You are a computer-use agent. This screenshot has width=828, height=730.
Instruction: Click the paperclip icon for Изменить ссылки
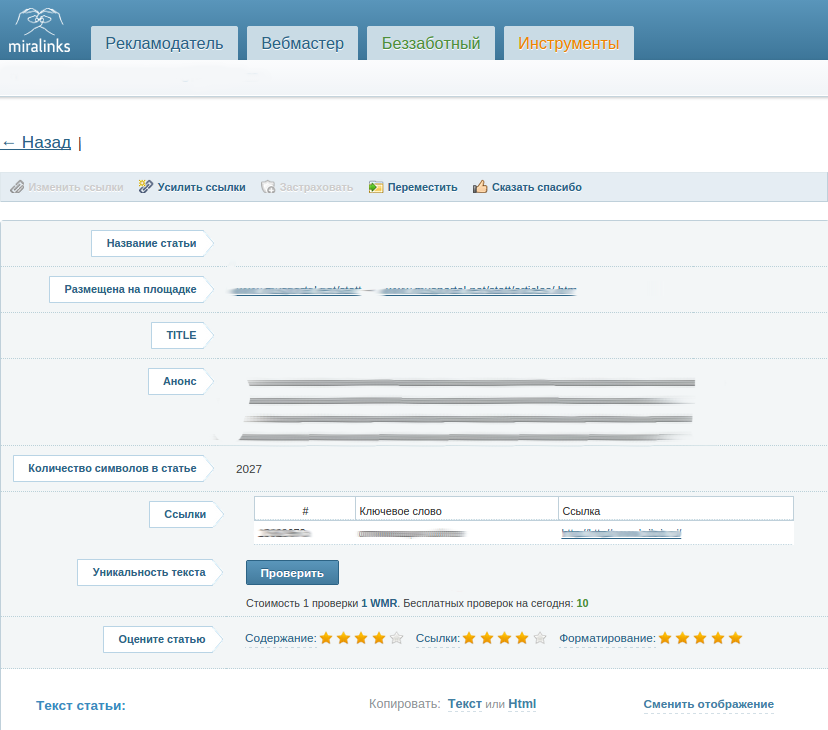pos(17,187)
